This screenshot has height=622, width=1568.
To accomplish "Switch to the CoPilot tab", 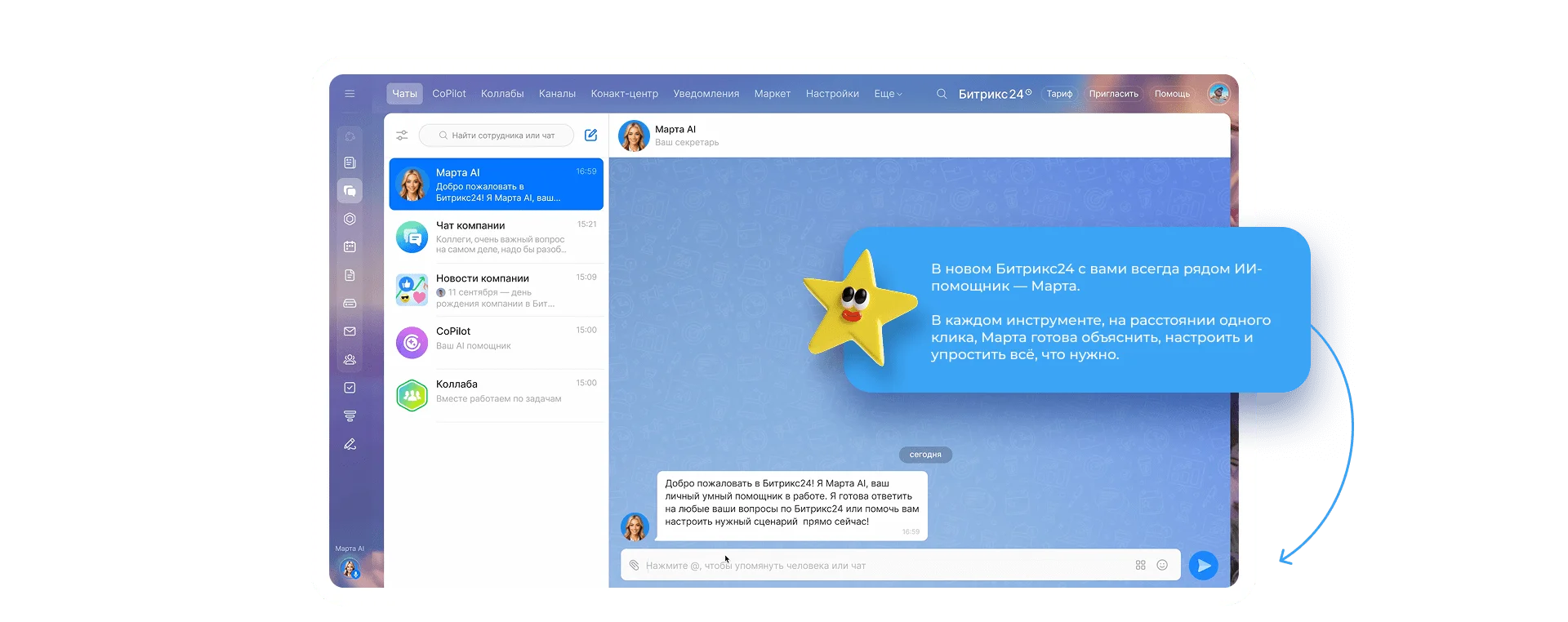I will pyautogui.click(x=449, y=94).
